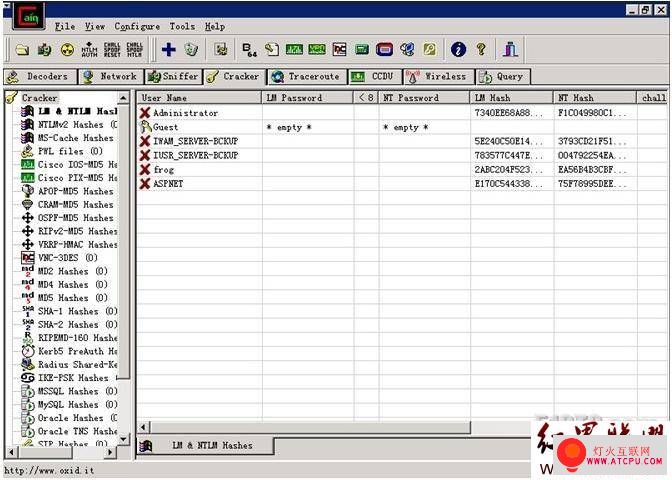
Task: Open the info about icon
Action: (458, 50)
